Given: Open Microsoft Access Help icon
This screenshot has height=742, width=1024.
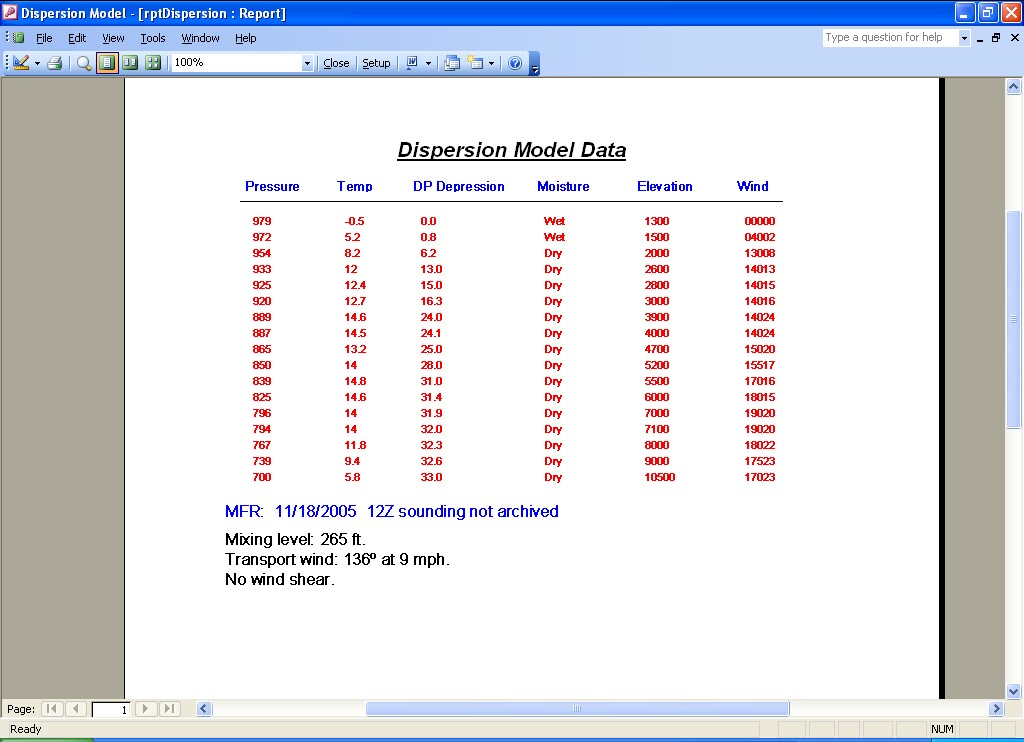Looking at the screenshot, I should coord(515,63).
